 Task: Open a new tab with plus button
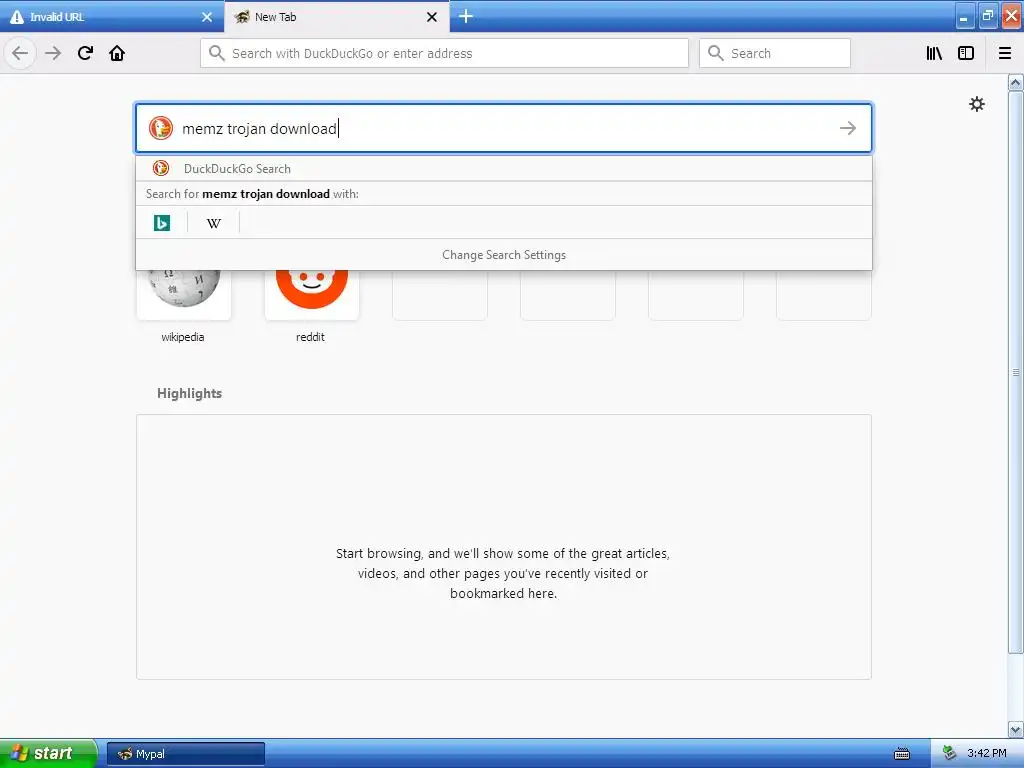point(465,16)
